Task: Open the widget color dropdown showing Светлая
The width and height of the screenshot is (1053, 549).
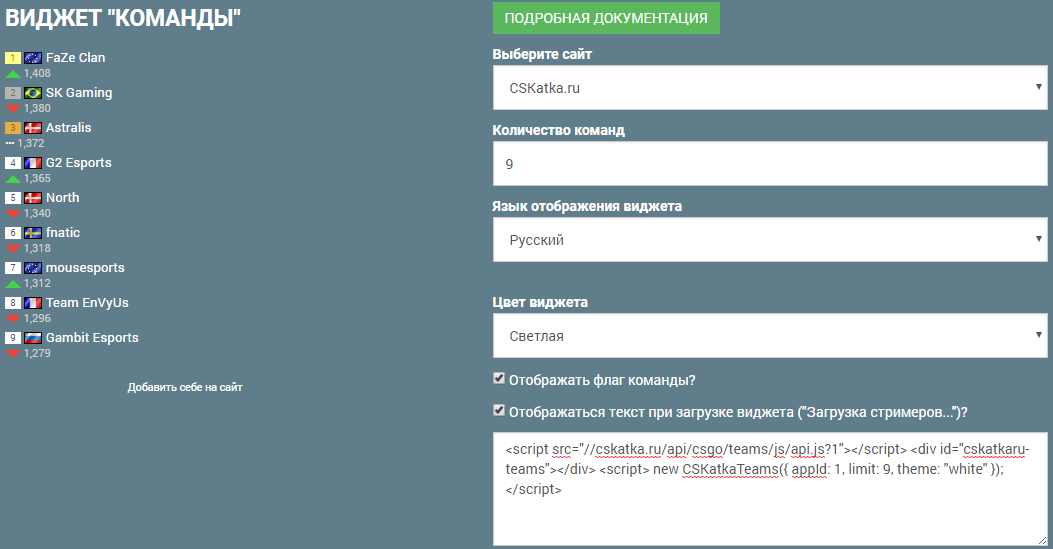Action: click(770, 336)
